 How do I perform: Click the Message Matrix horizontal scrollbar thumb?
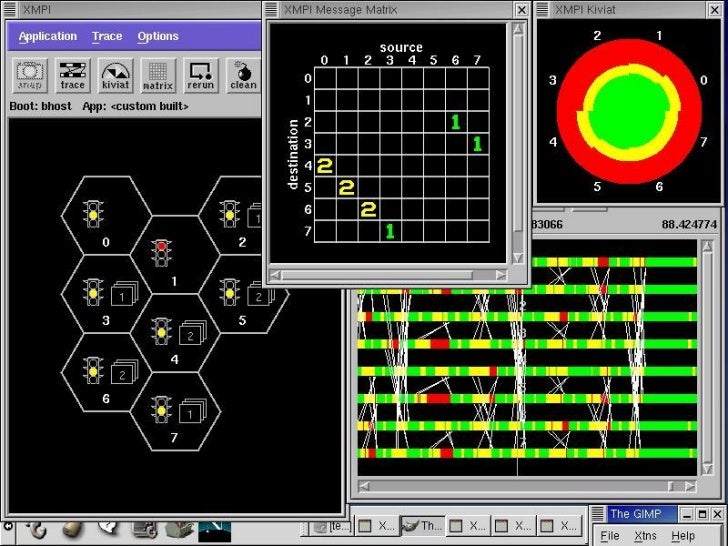[377, 275]
